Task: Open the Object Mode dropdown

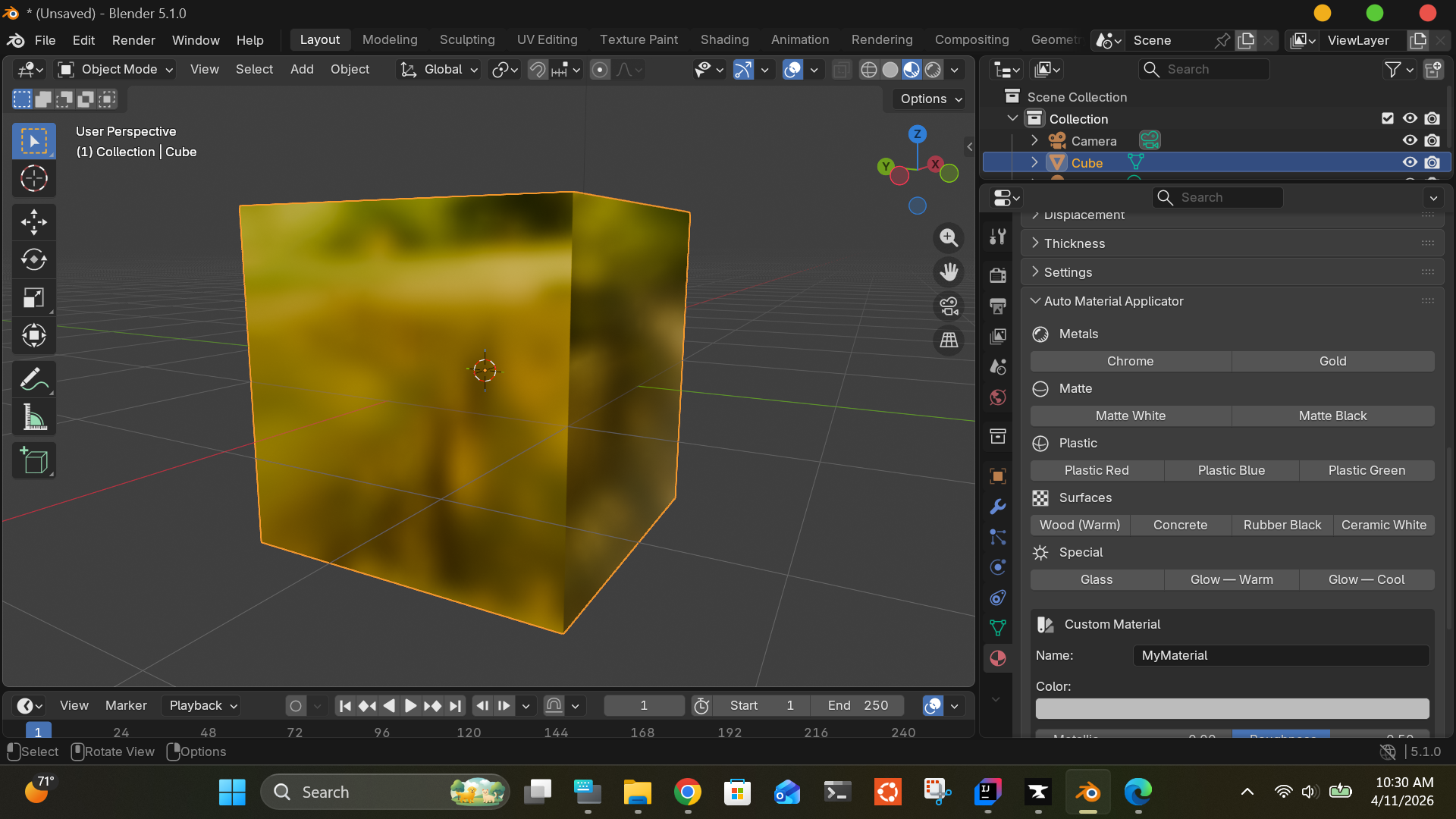Action: tap(117, 70)
